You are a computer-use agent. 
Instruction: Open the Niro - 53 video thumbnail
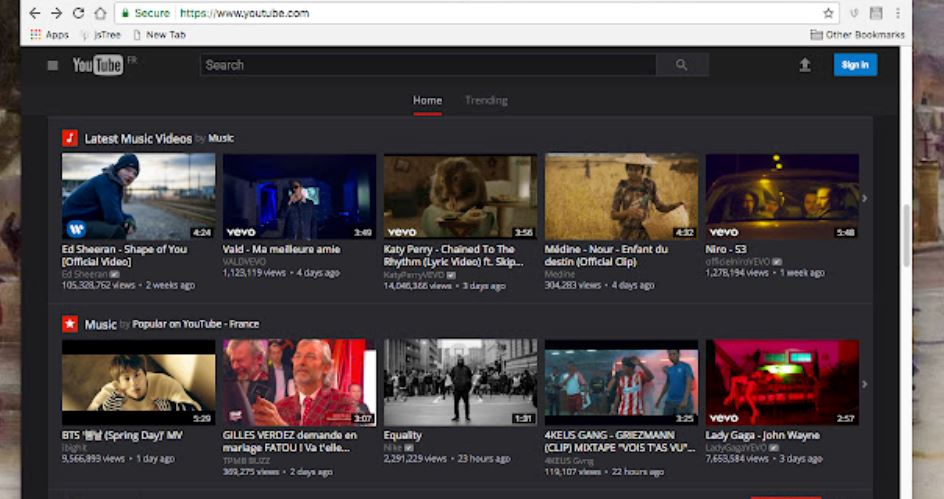click(x=782, y=196)
